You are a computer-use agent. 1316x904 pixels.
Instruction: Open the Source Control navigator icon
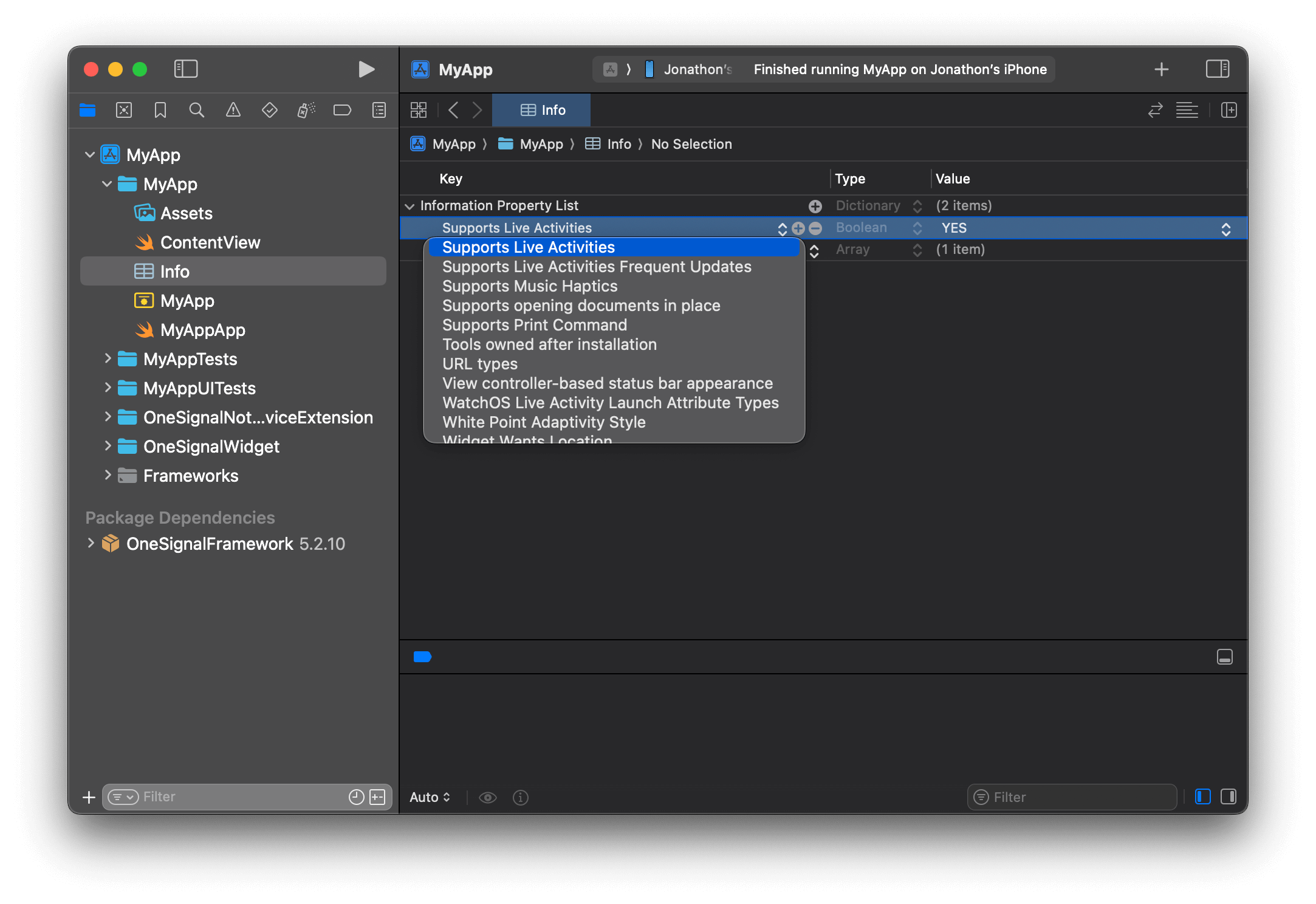tap(124, 110)
